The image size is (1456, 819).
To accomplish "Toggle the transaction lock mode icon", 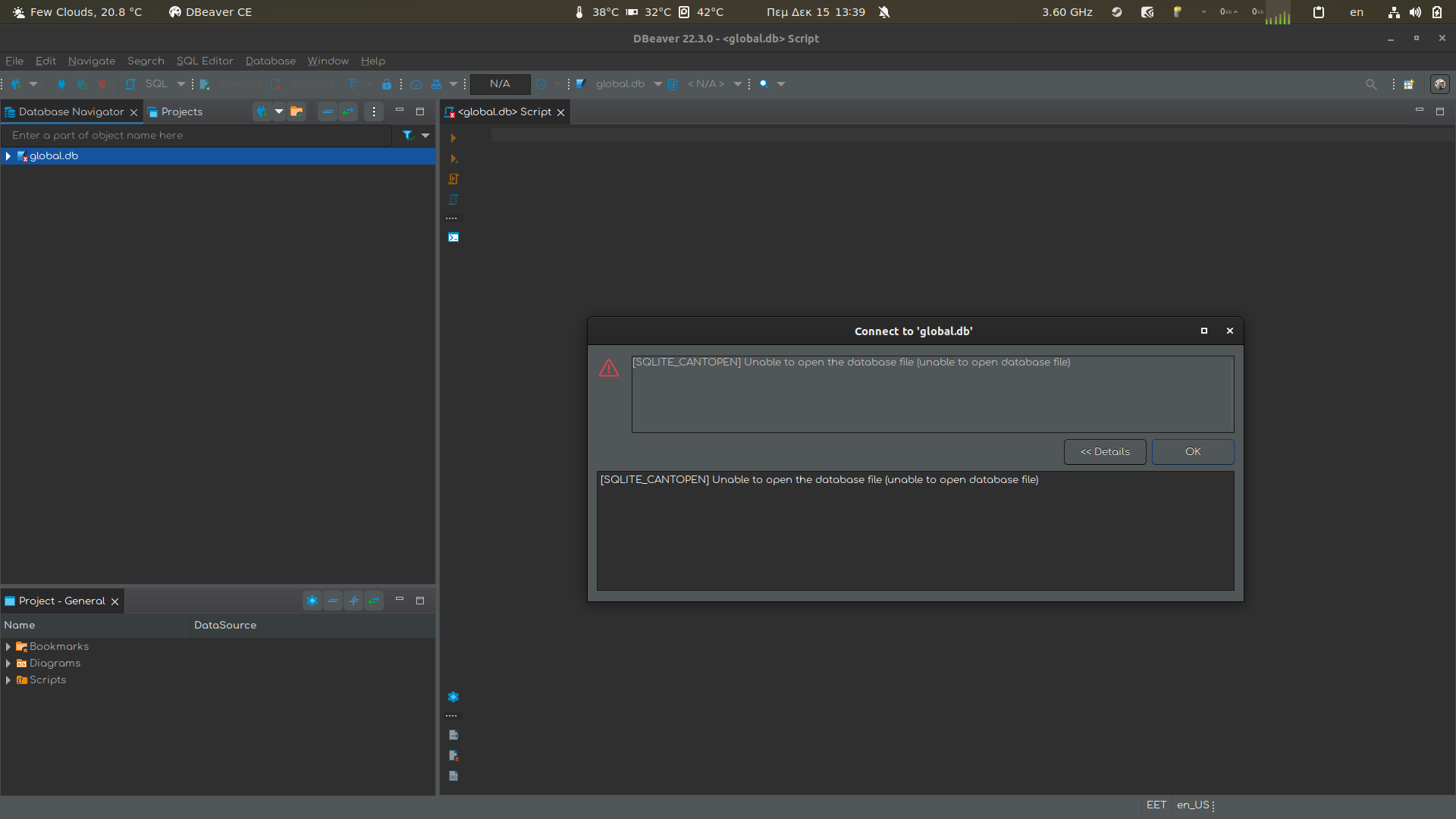I will tap(387, 84).
